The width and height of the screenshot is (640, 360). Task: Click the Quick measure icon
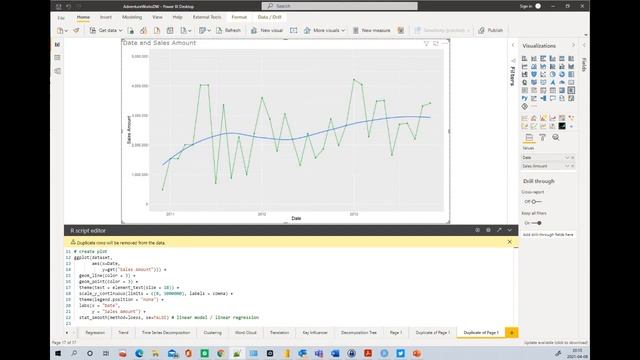[401, 31]
